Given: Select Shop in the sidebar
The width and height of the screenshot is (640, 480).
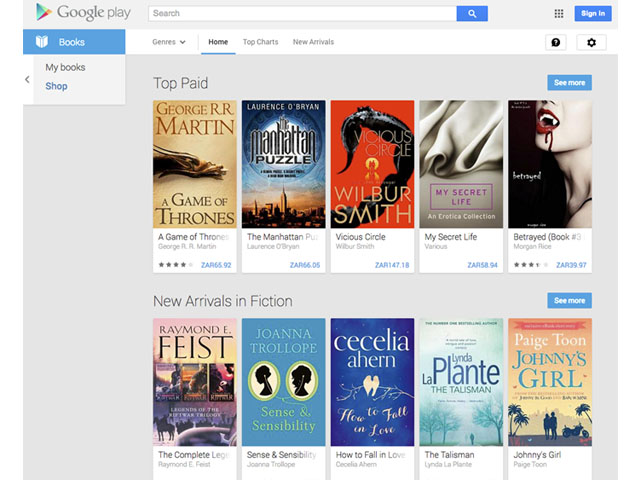Looking at the screenshot, I should coord(56,86).
